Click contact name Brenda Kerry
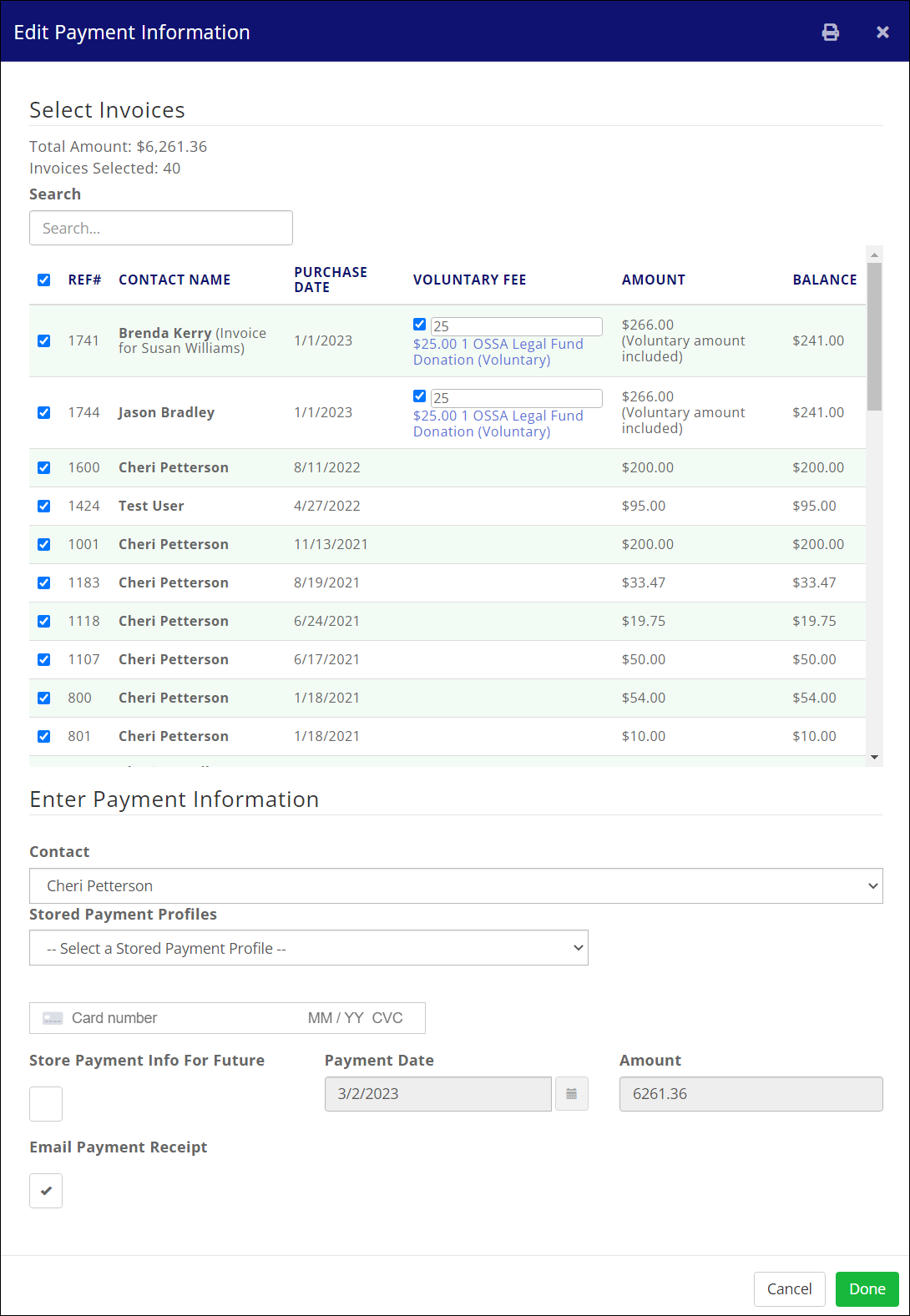The image size is (910, 1316). coord(164,333)
